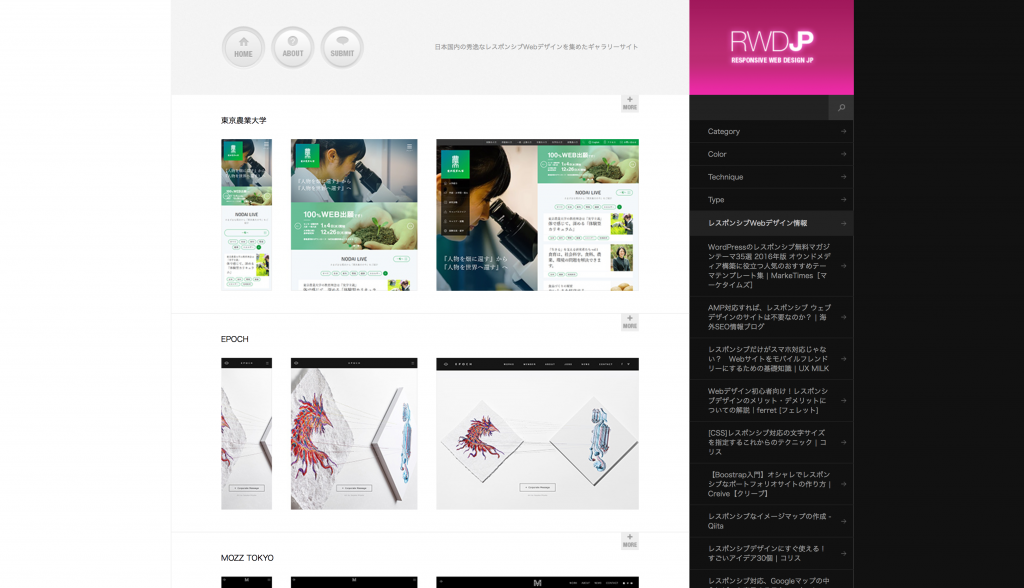Open MORE button for 東京農業大学
The height and width of the screenshot is (588, 1024).
click(x=630, y=103)
